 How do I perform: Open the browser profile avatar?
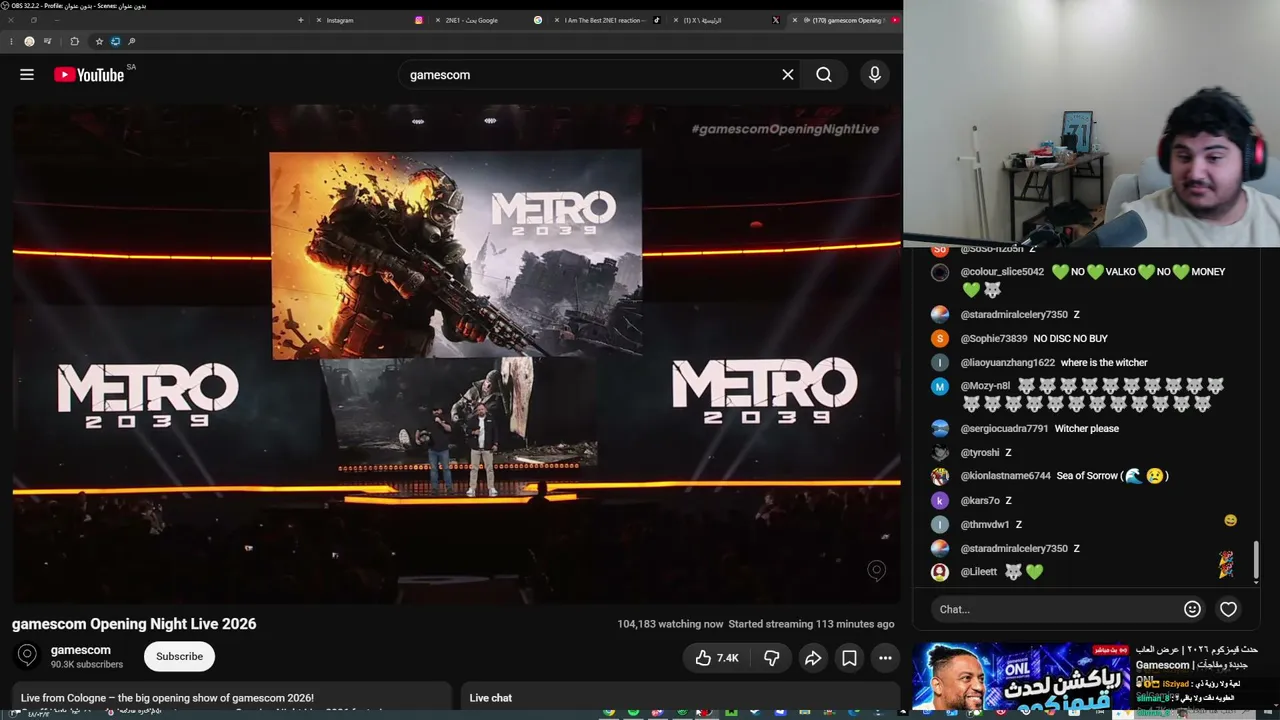[x=29, y=41]
